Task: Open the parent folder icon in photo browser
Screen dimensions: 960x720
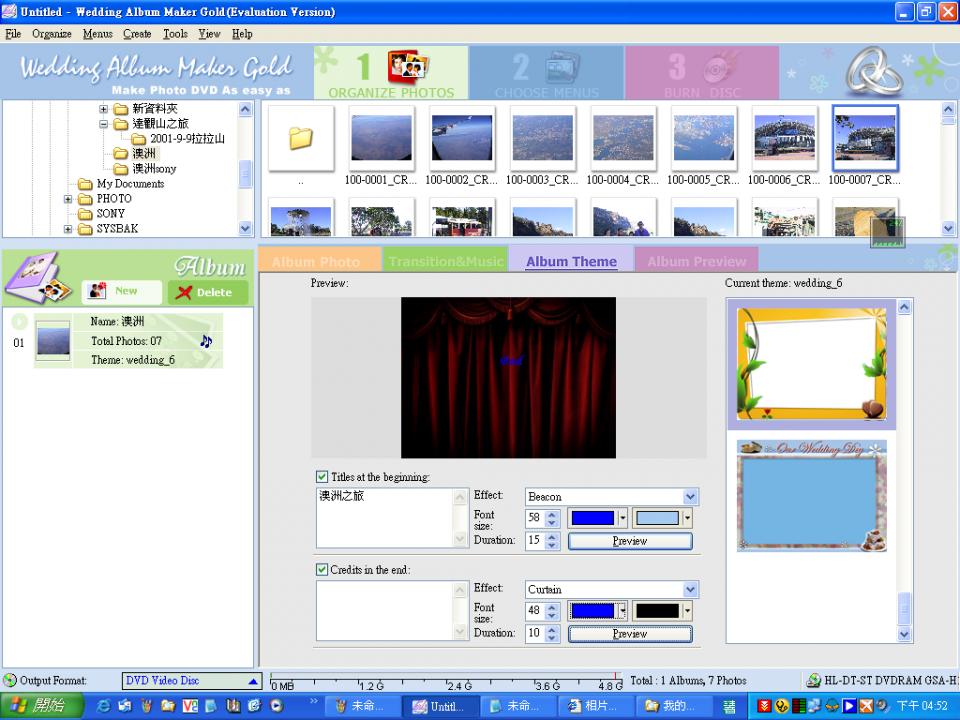Action: [x=301, y=138]
